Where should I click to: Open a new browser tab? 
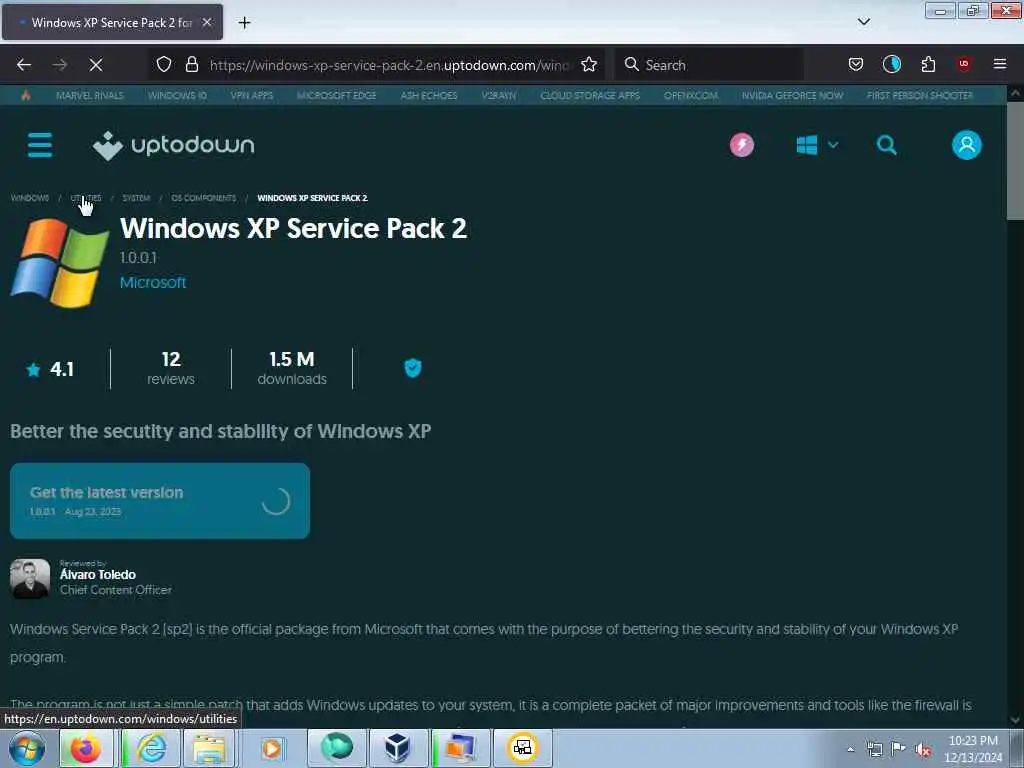244,23
